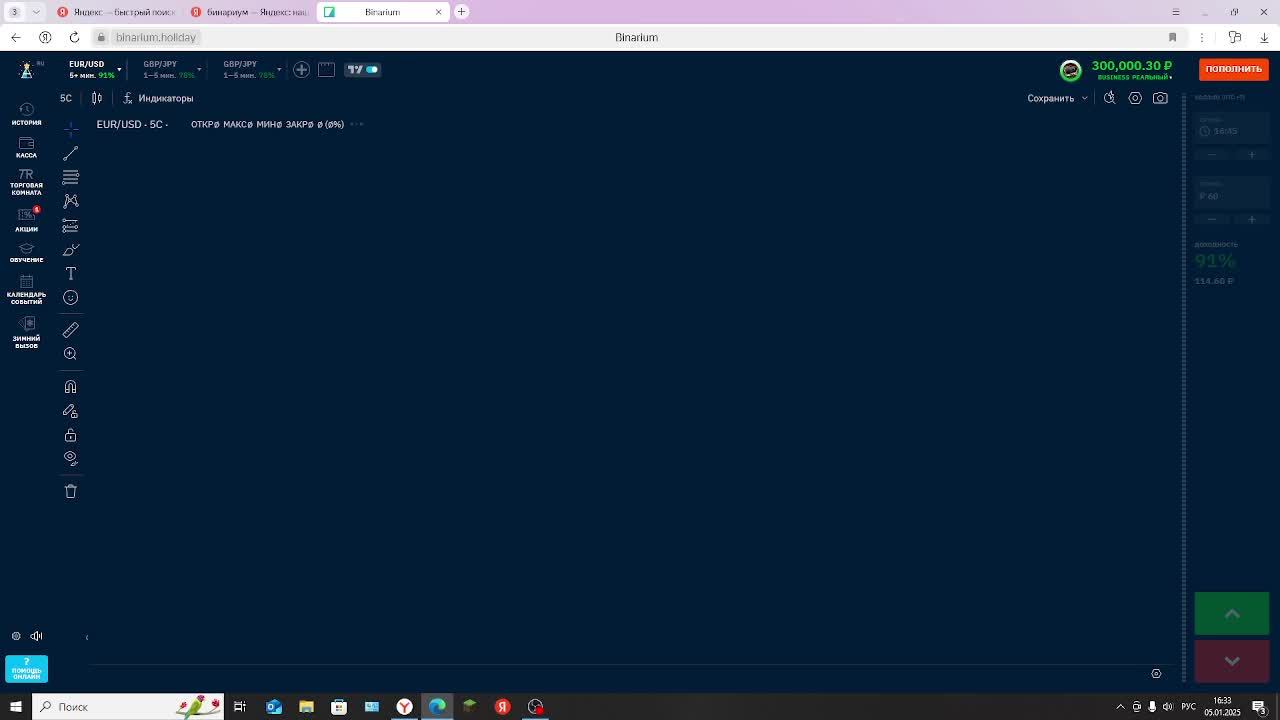Expand the EUR/USD asset dropdown

pyautogui.click(x=119, y=69)
